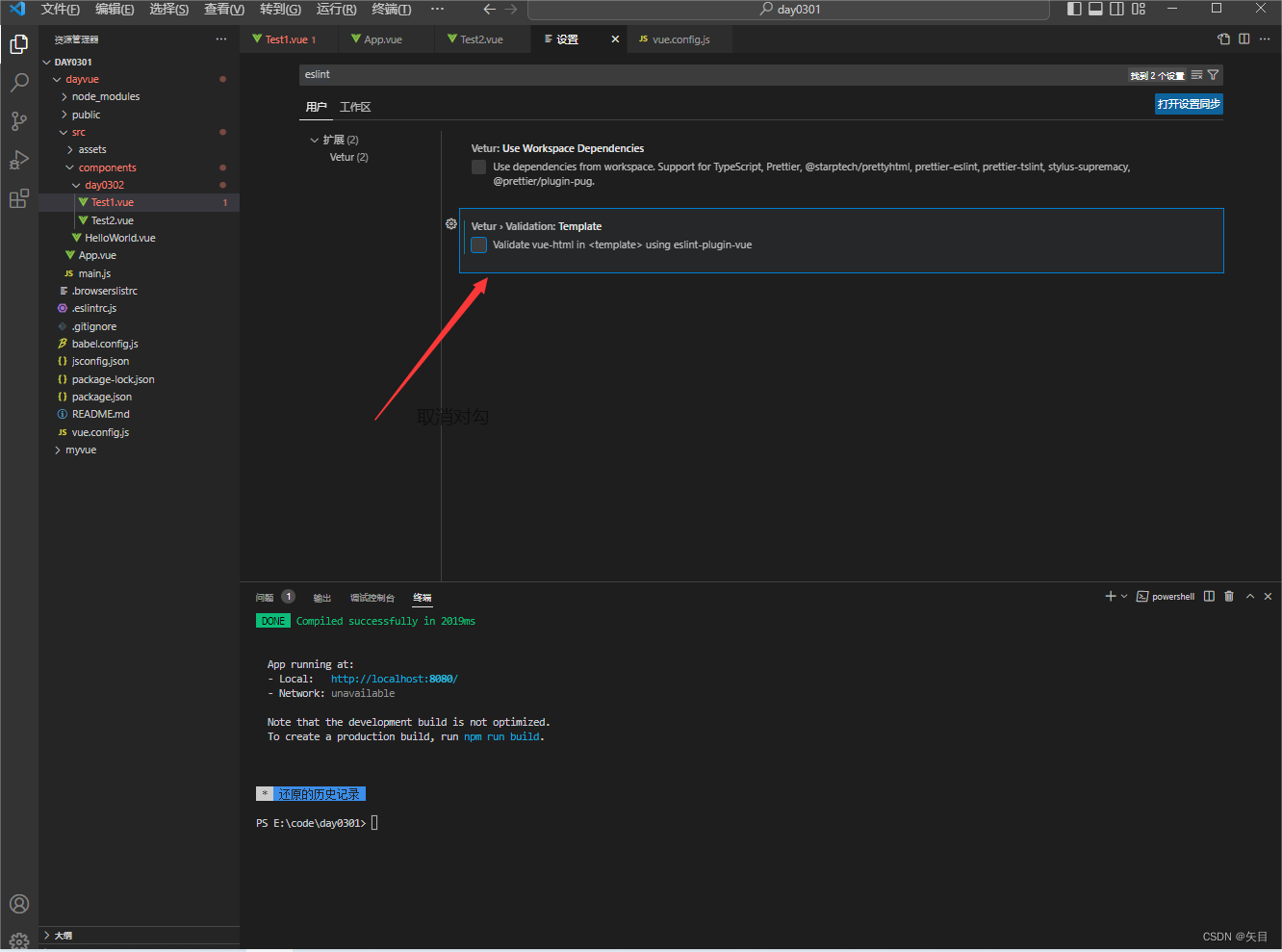The width and height of the screenshot is (1282, 952).
Task: Close the terminal panel
Action: (x=1268, y=597)
